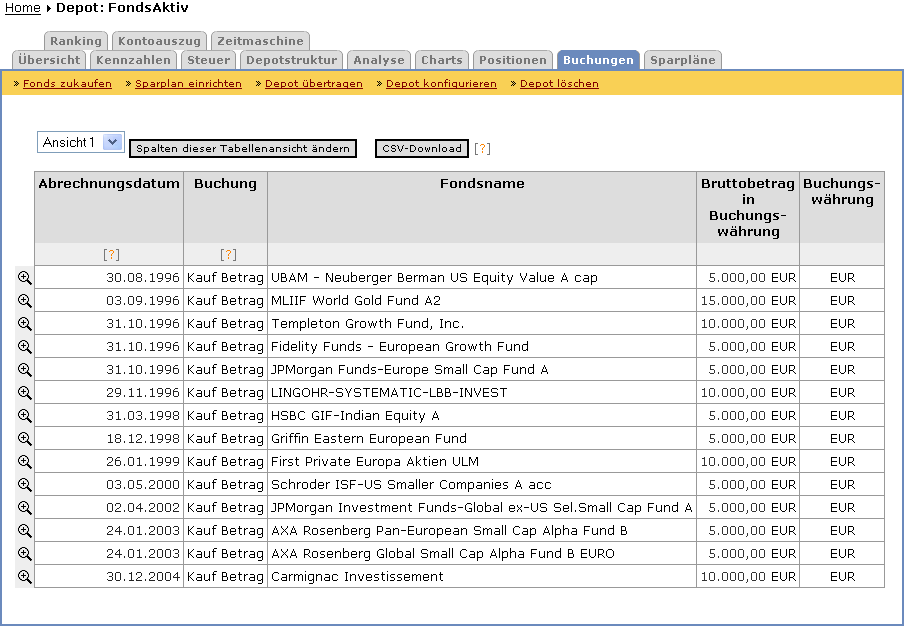This screenshot has height=627, width=905.
Task: Click magnifier for Griffin Eastern European Fund
Action: [25, 439]
